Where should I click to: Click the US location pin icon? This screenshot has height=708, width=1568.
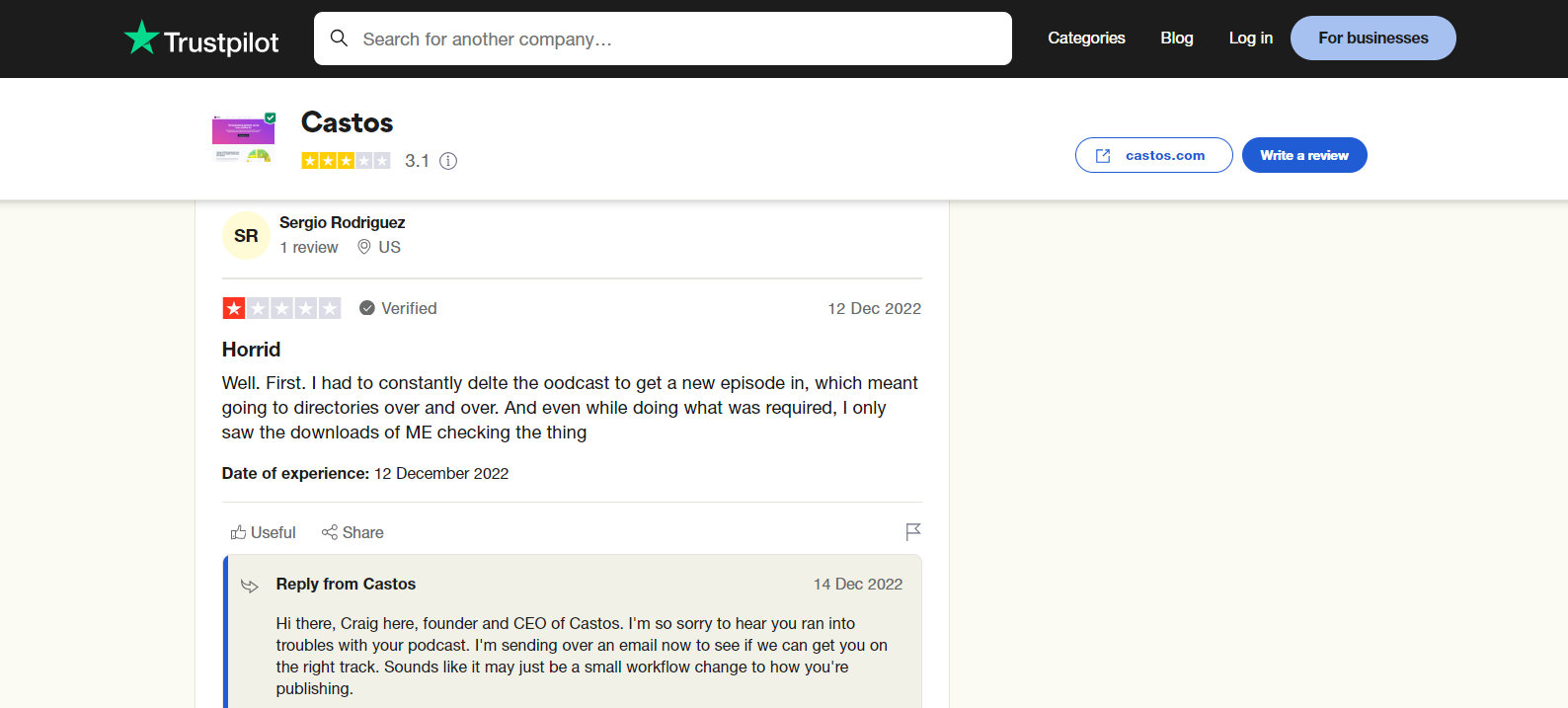(x=364, y=247)
